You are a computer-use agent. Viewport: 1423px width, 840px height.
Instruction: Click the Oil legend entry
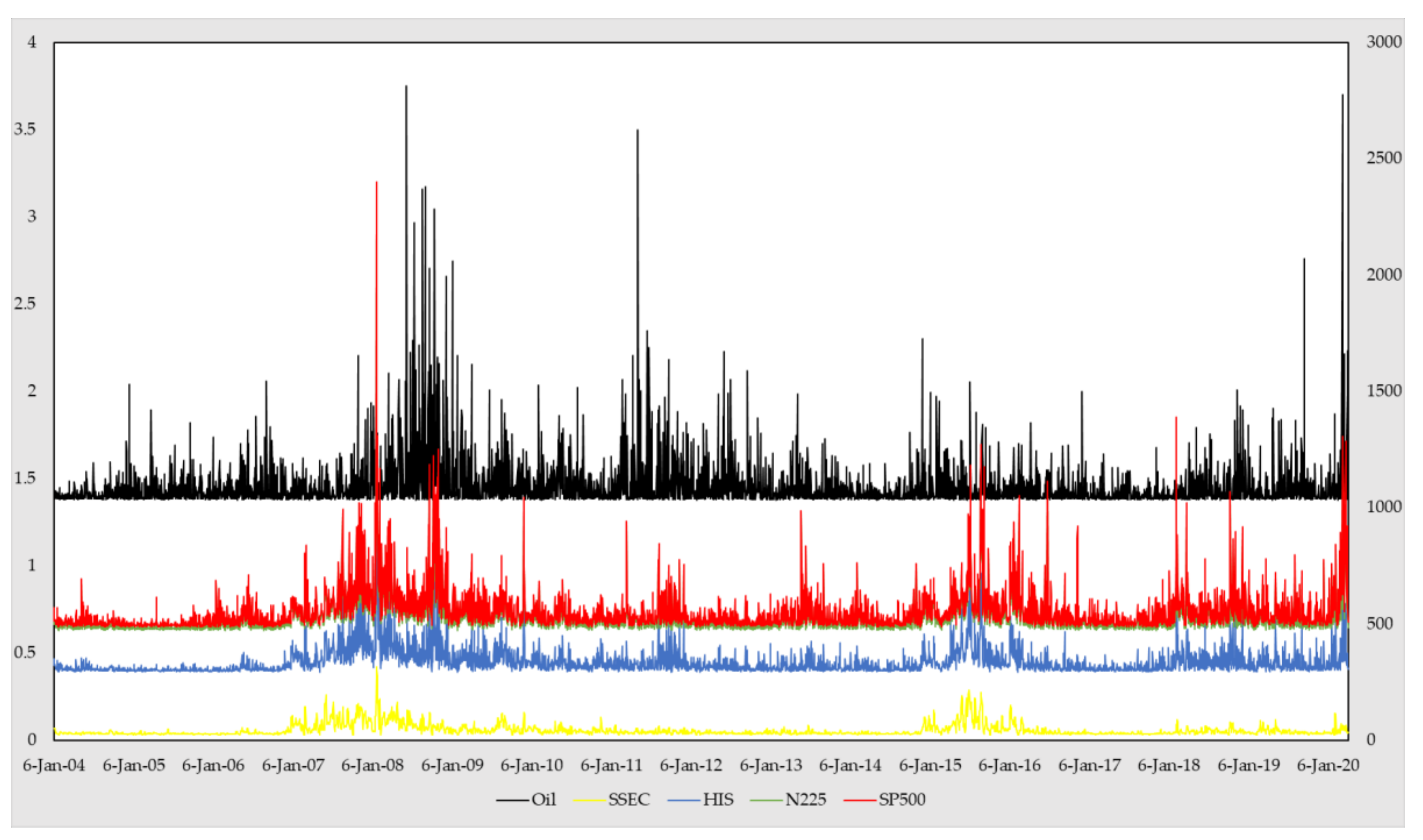[x=526, y=799]
